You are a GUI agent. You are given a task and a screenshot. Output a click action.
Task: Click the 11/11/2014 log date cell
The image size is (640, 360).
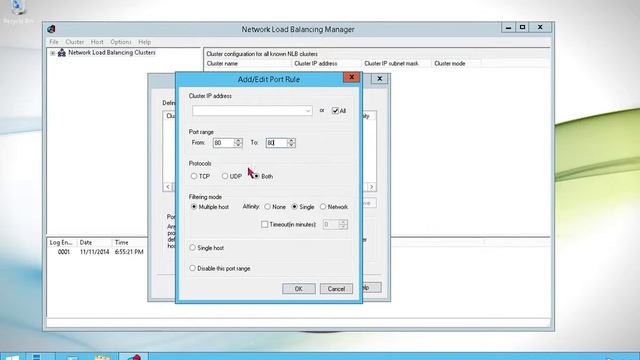tap(94, 252)
